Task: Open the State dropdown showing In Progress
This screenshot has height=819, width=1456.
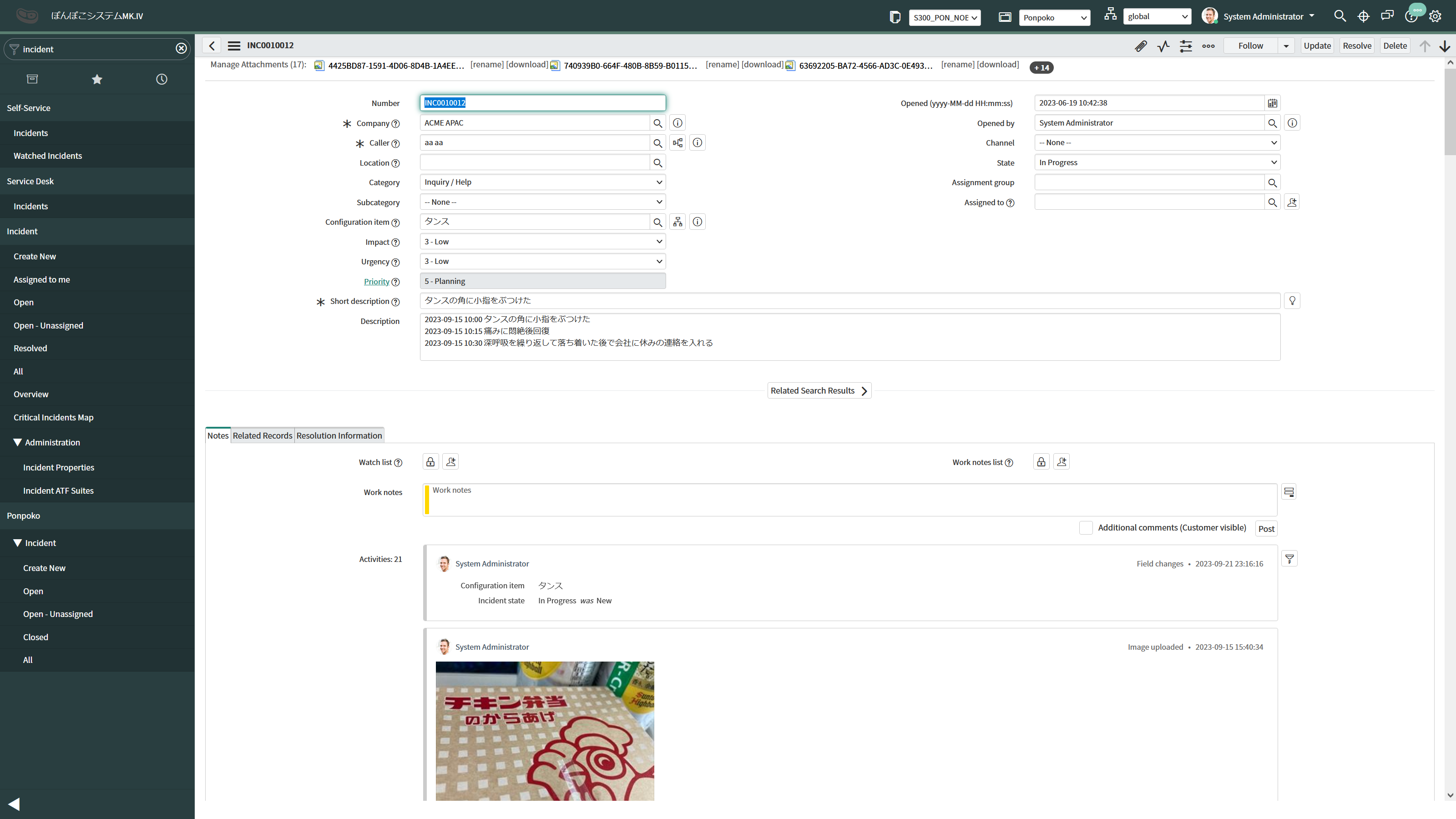Action: [x=1157, y=162]
